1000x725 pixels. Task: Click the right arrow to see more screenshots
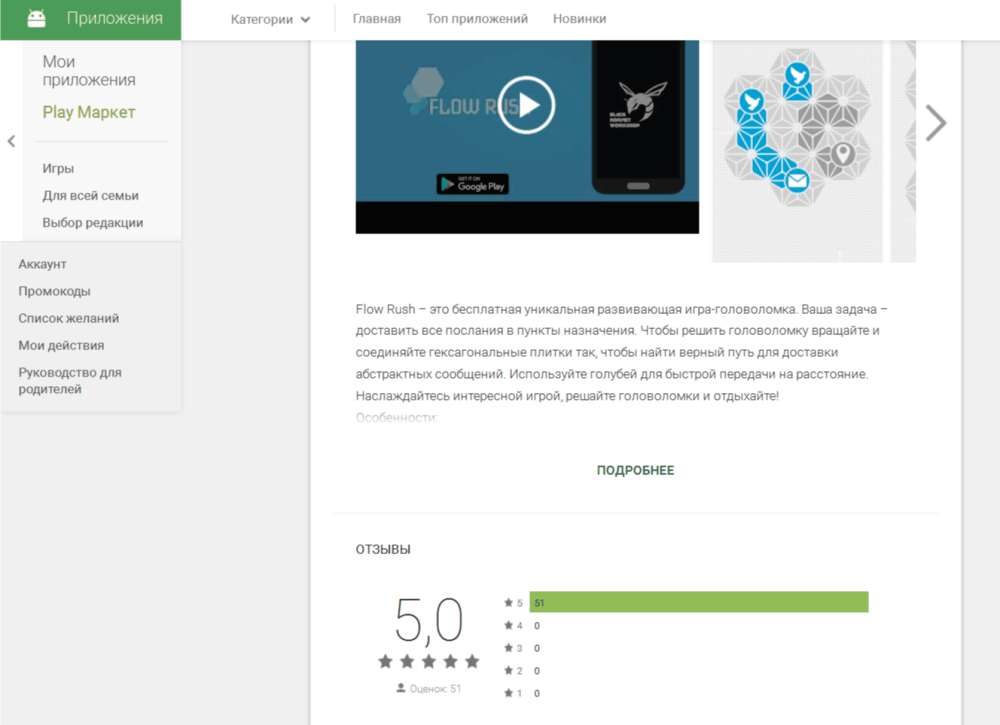tap(936, 123)
